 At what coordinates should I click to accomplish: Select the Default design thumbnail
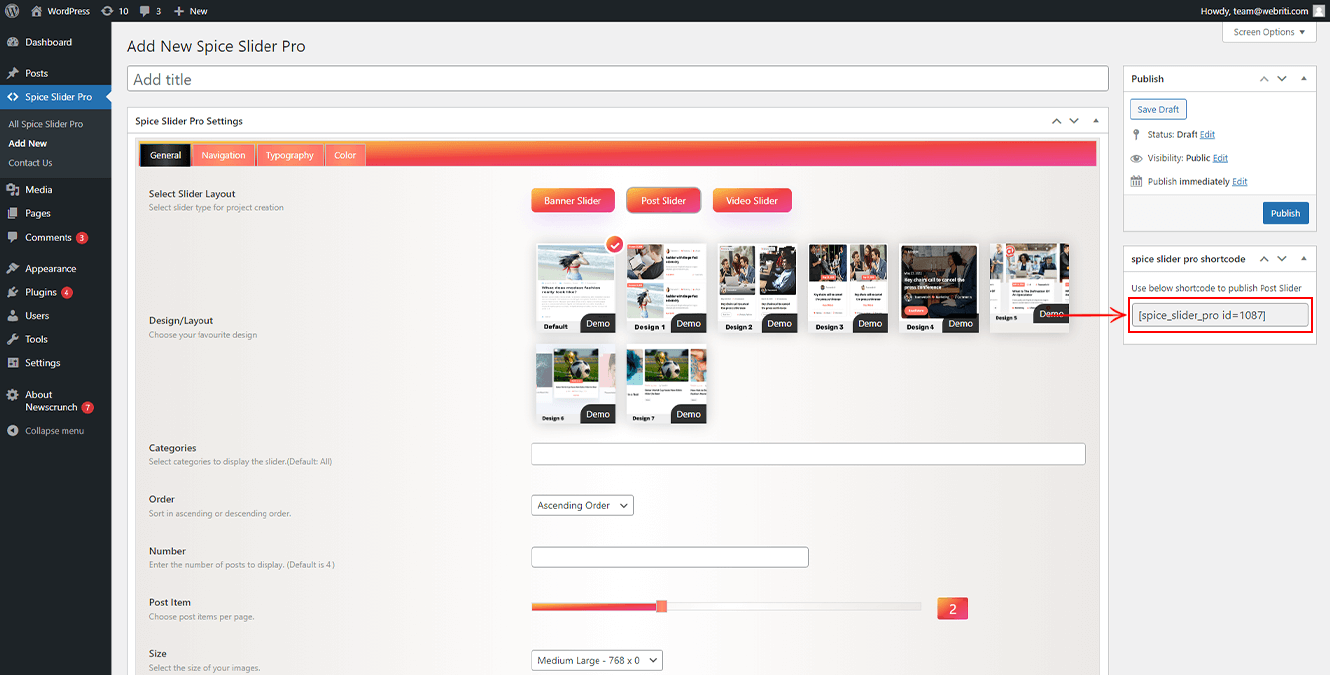pyautogui.click(x=575, y=288)
